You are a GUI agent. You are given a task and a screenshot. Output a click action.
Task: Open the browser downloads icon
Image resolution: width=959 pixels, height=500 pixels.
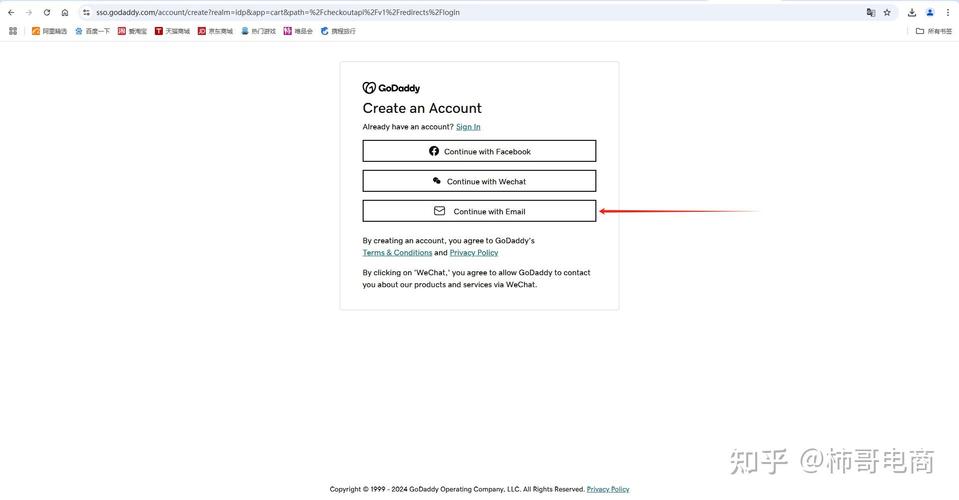click(x=912, y=12)
